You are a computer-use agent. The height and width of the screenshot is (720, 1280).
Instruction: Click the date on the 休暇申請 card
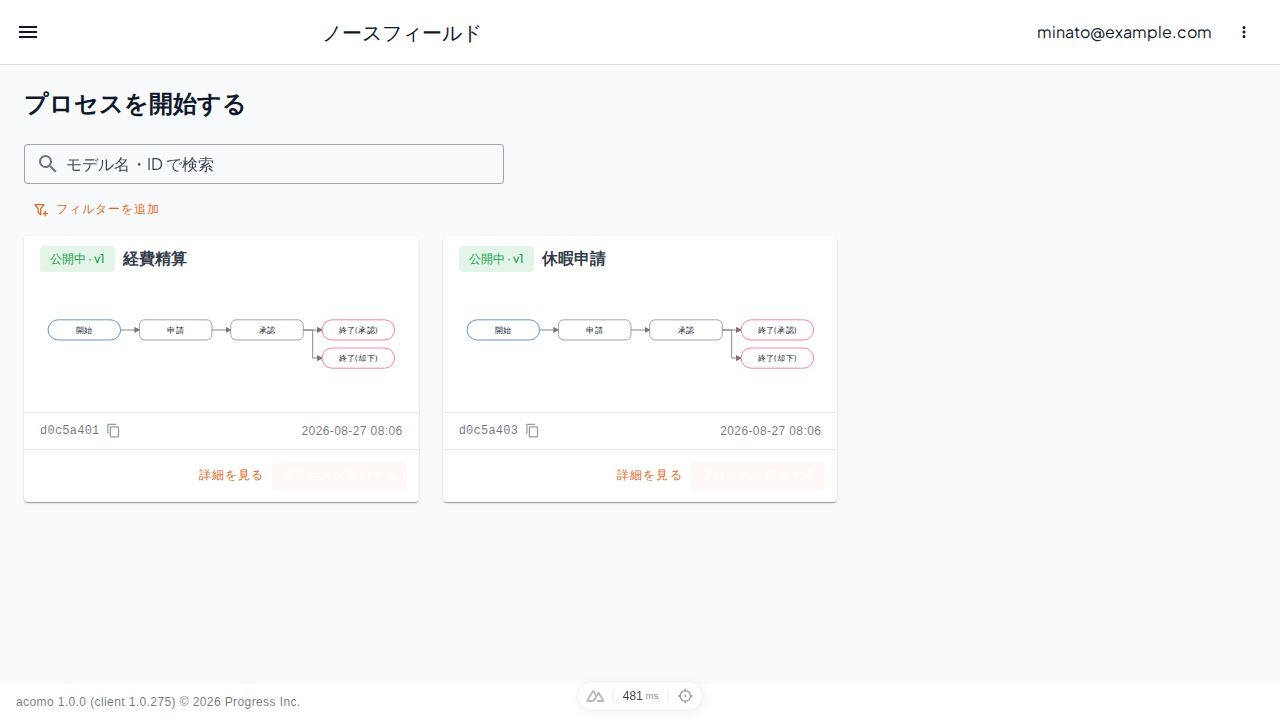[771, 431]
